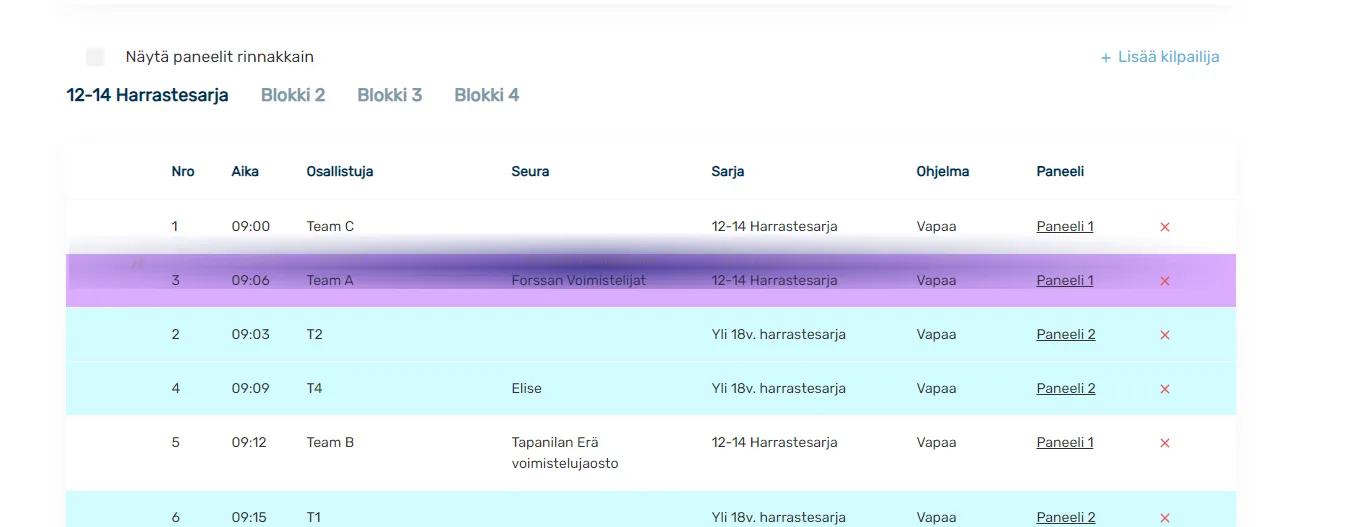This screenshot has height=527, width=1358.
Task: Click the 09:15 time cell
Action: (250, 517)
